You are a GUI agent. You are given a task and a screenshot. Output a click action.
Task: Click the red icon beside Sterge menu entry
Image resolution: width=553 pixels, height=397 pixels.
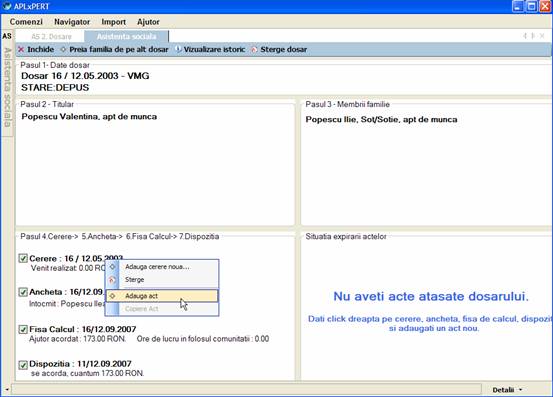point(112,280)
